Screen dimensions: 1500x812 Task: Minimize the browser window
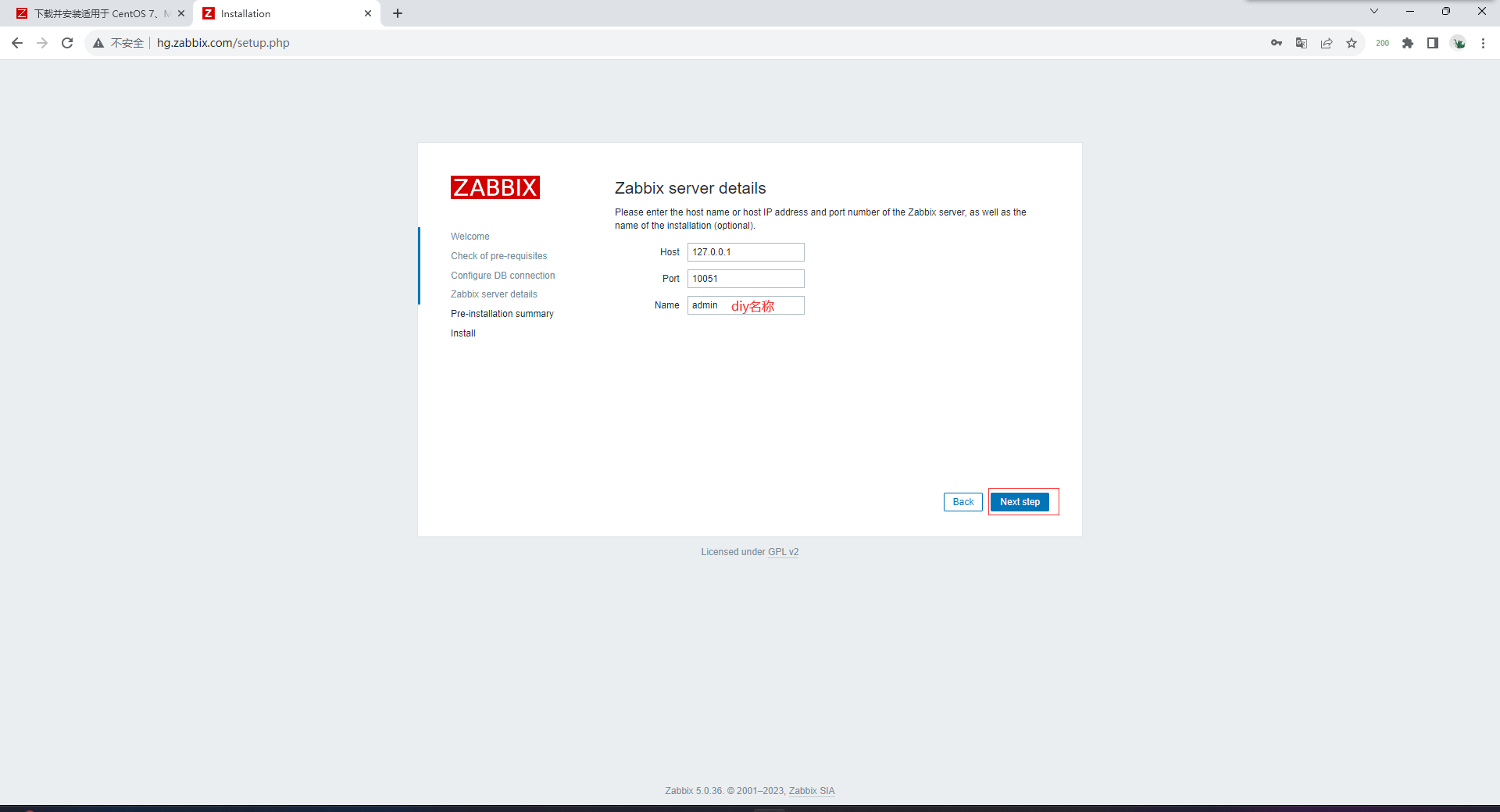1410,11
